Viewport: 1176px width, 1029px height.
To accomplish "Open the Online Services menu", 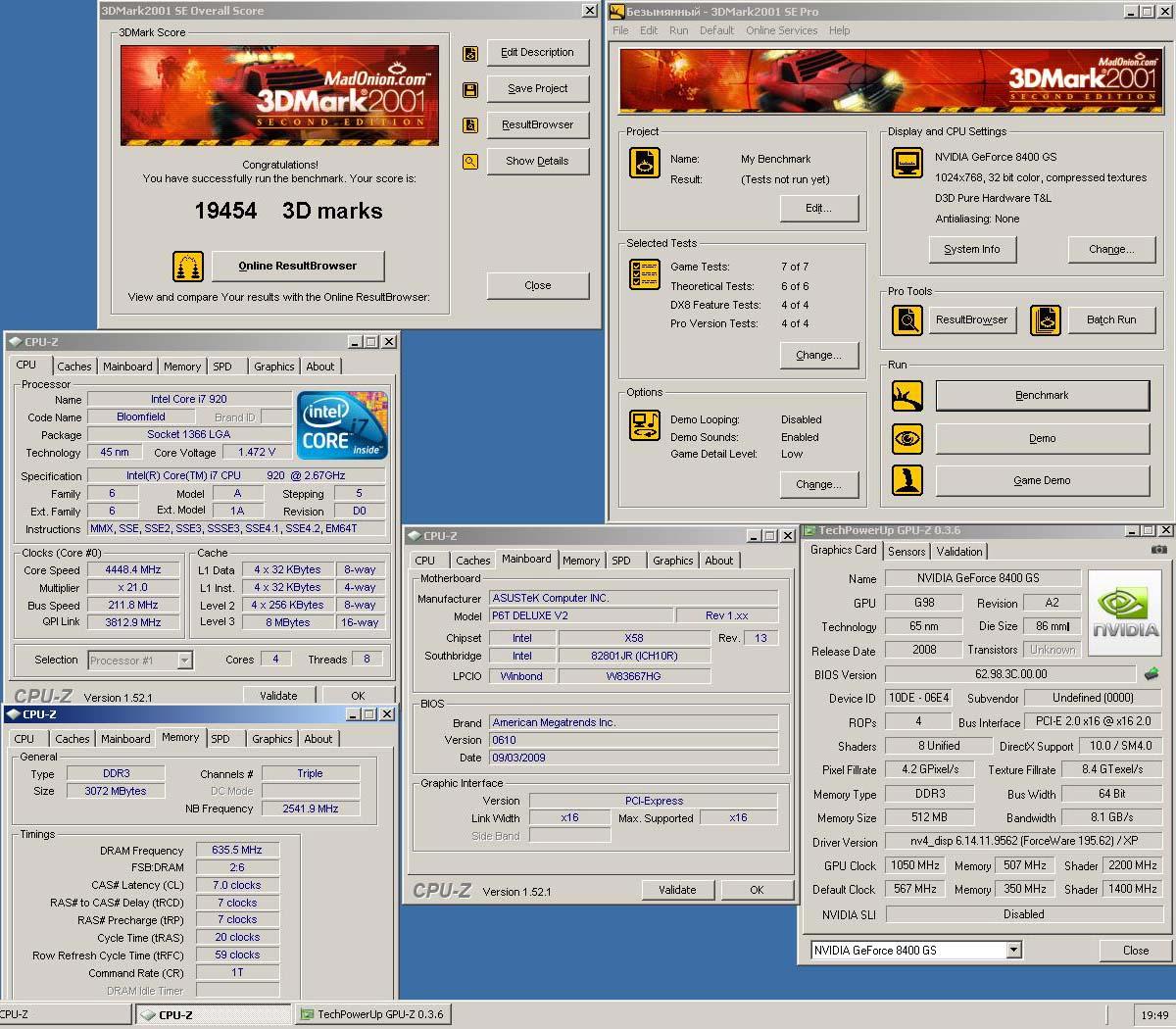I will [x=781, y=30].
